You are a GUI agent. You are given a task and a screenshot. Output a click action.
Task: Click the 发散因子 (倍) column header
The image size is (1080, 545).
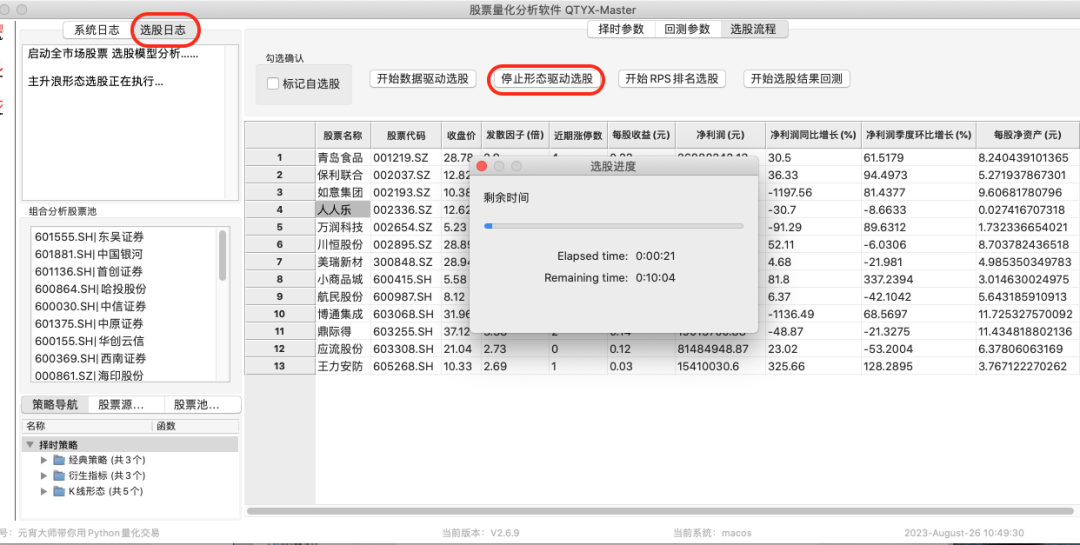click(x=515, y=135)
